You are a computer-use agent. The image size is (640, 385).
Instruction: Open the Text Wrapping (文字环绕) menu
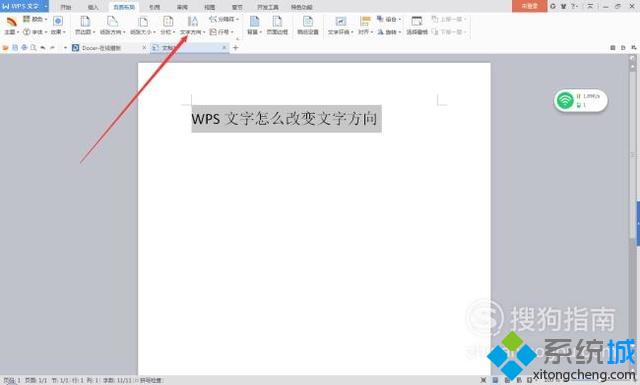coord(340,25)
